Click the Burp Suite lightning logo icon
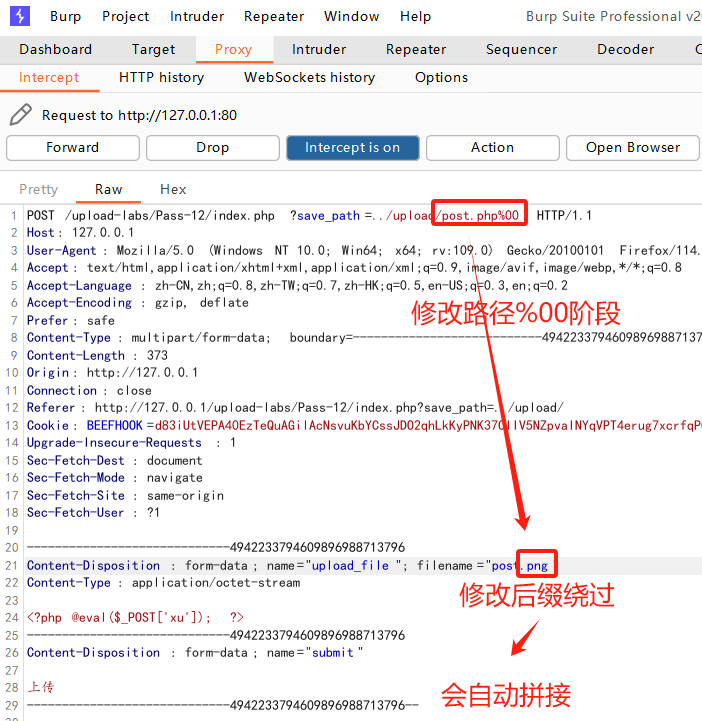The height and width of the screenshot is (721, 702). (20, 16)
